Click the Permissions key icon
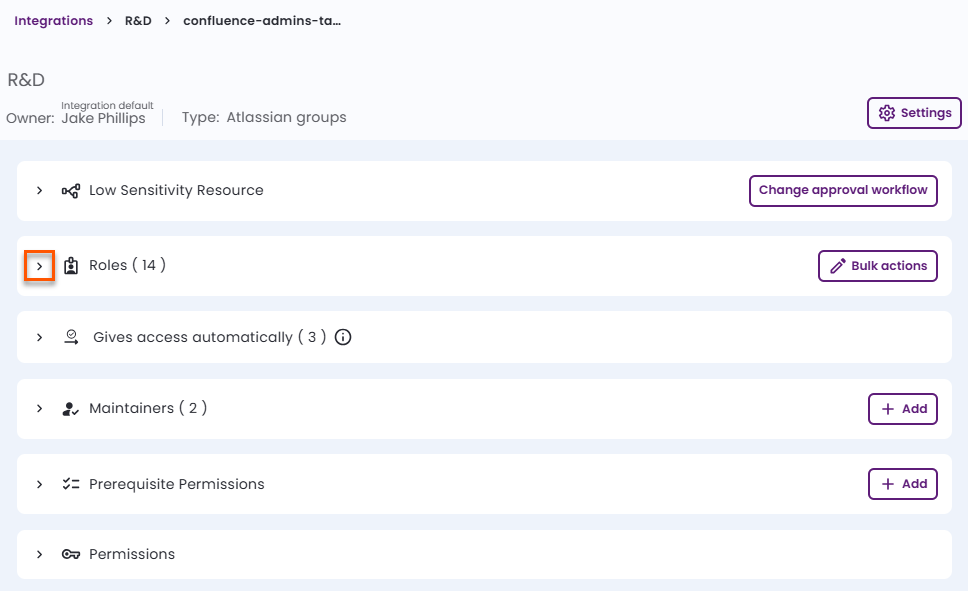 [71, 554]
